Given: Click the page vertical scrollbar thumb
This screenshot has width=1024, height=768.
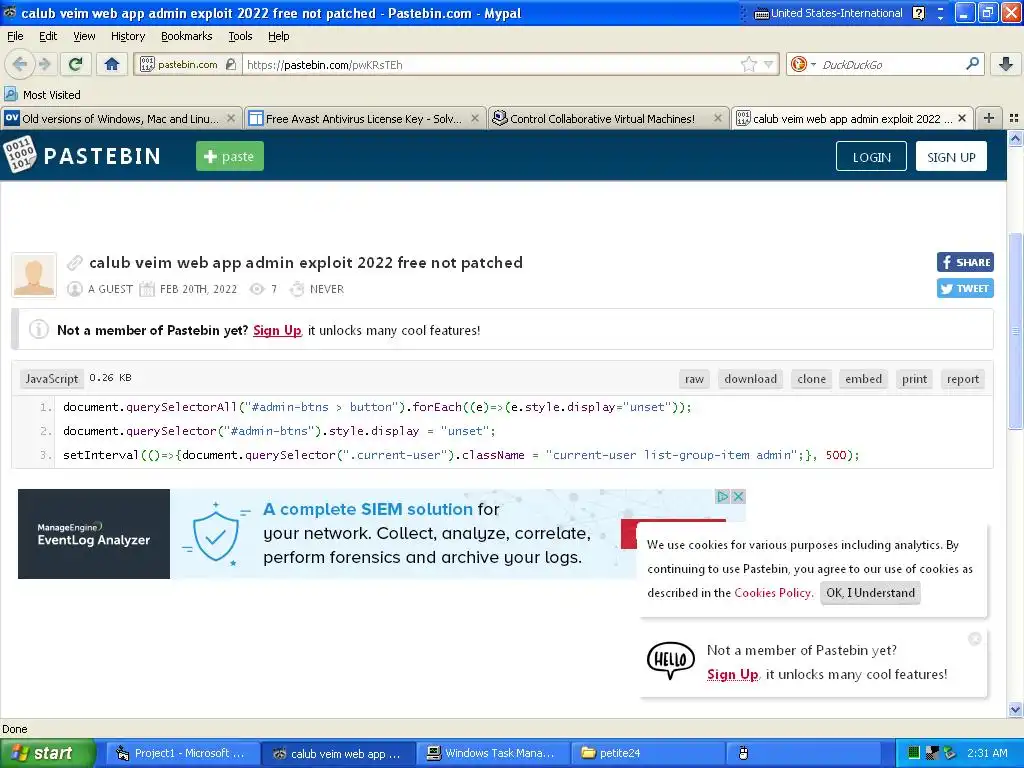Looking at the screenshot, I should tap(1014, 330).
